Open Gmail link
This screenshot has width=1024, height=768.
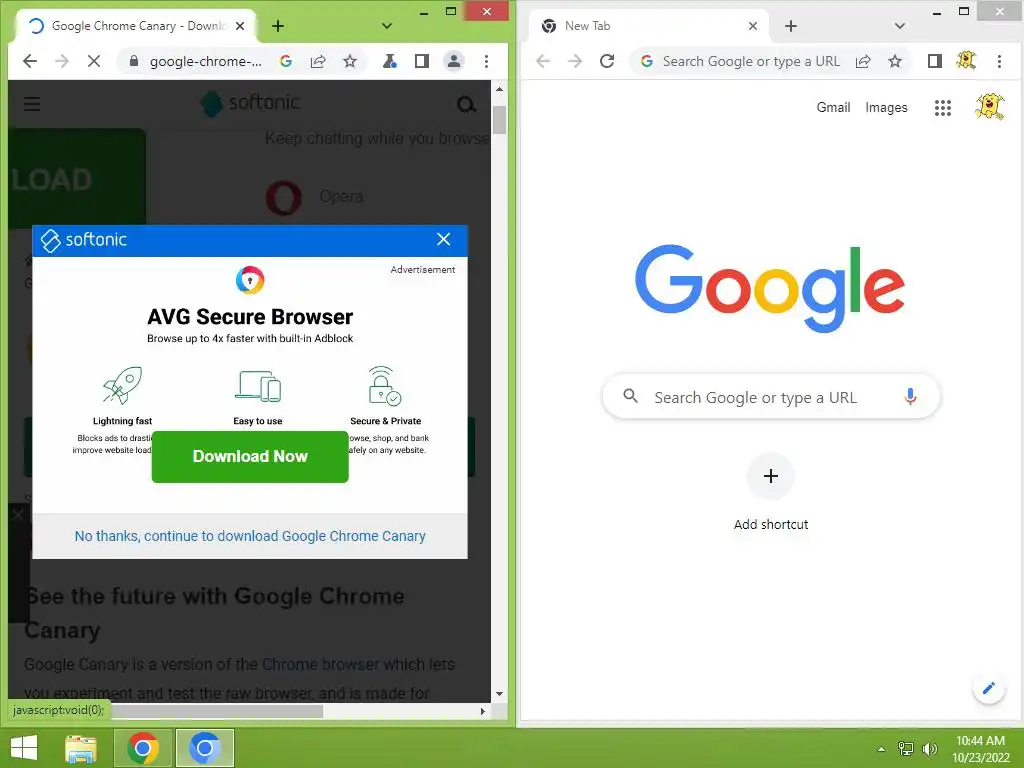(x=833, y=107)
